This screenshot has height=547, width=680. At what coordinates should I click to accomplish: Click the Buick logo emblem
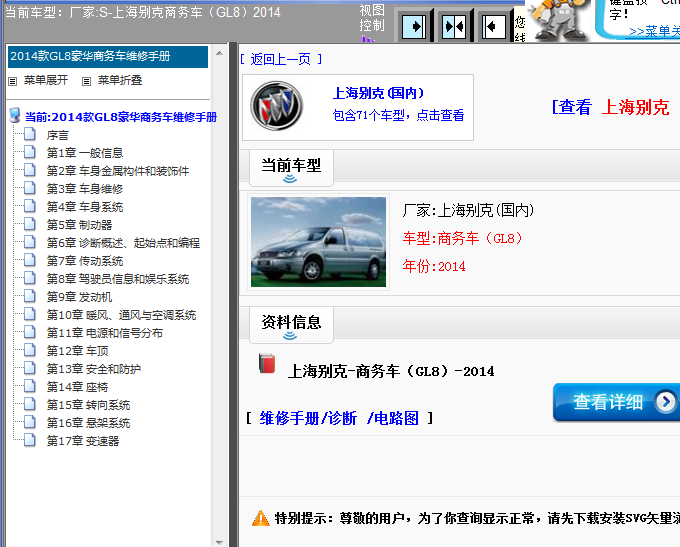click(x=277, y=105)
